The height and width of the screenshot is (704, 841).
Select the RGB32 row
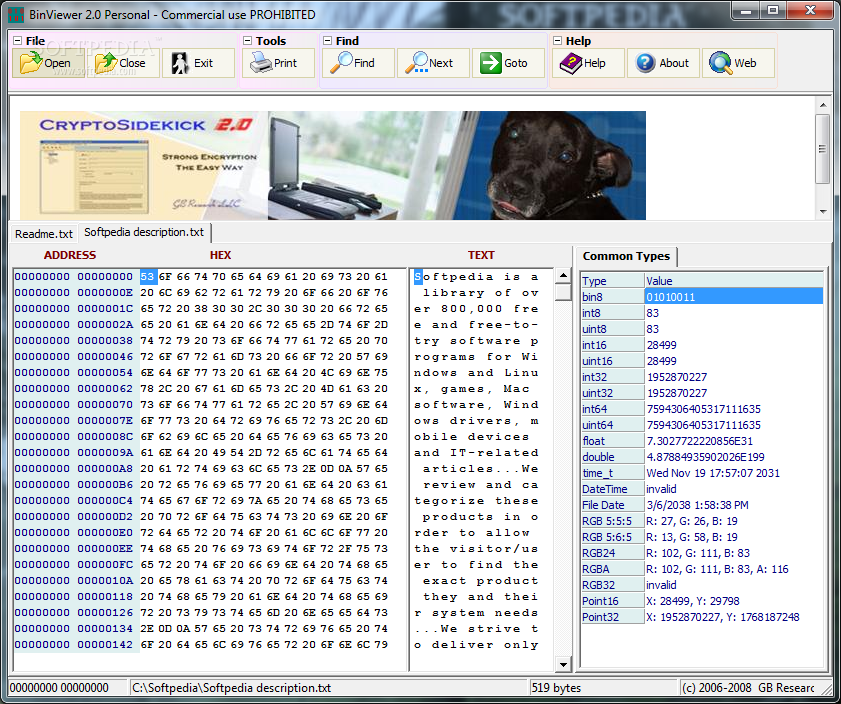(702, 585)
